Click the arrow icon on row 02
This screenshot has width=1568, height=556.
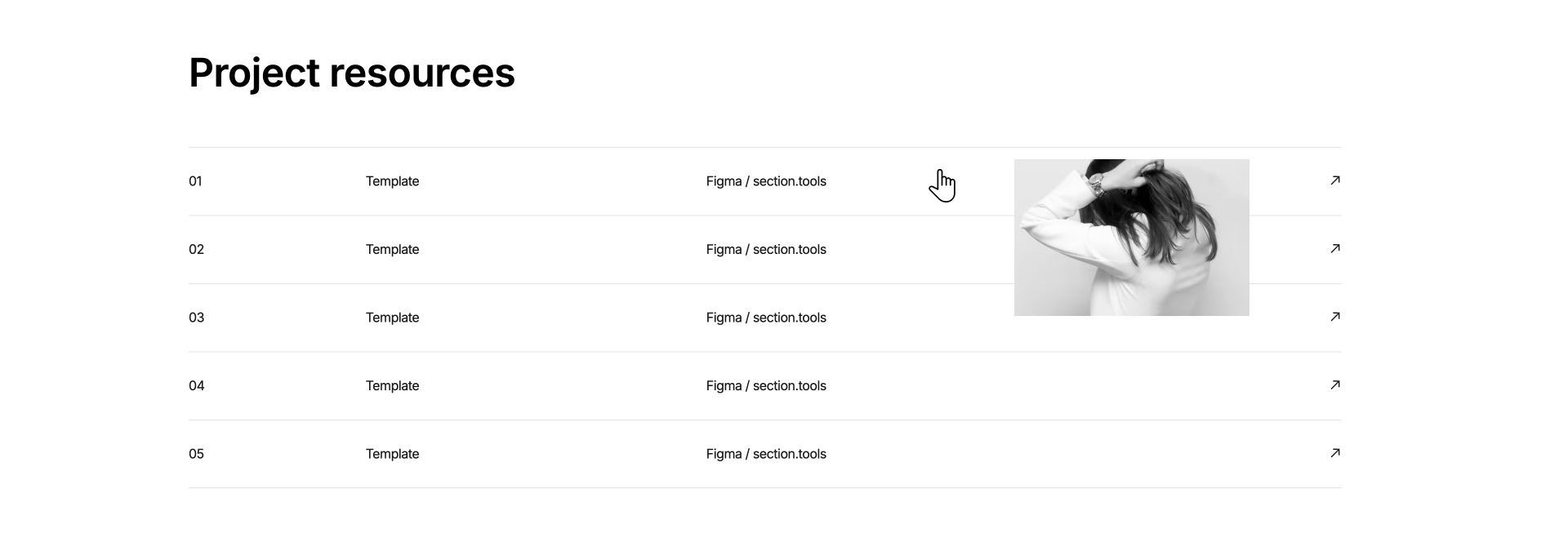click(1334, 248)
